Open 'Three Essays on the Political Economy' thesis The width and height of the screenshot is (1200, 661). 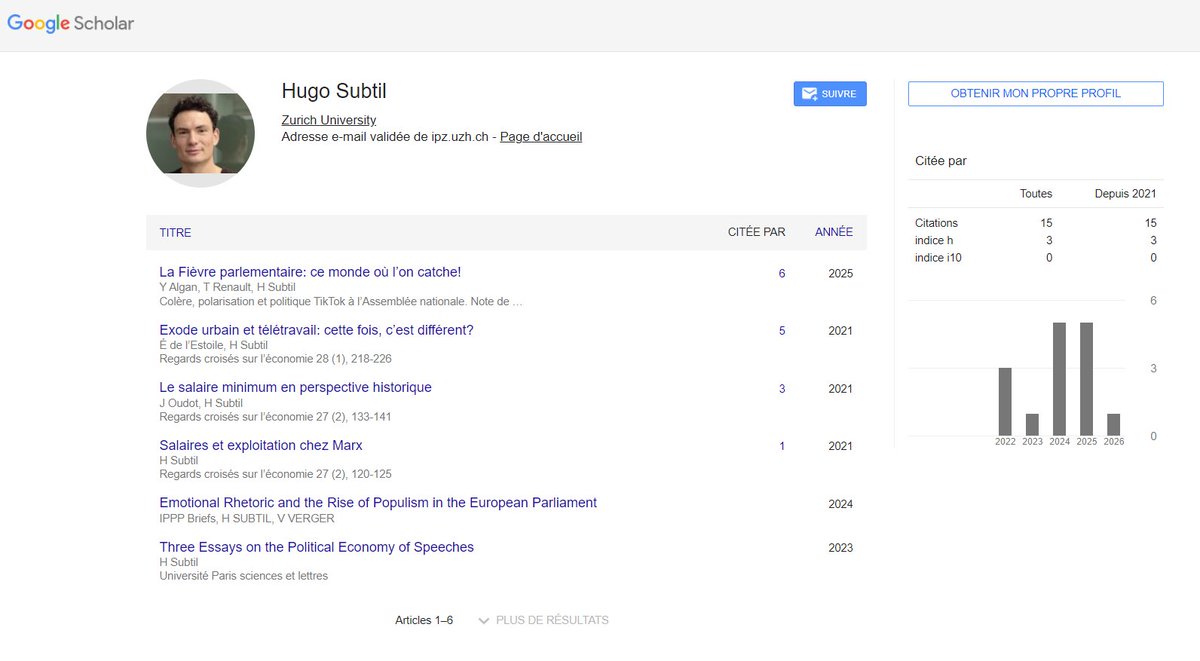(x=316, y=547)
